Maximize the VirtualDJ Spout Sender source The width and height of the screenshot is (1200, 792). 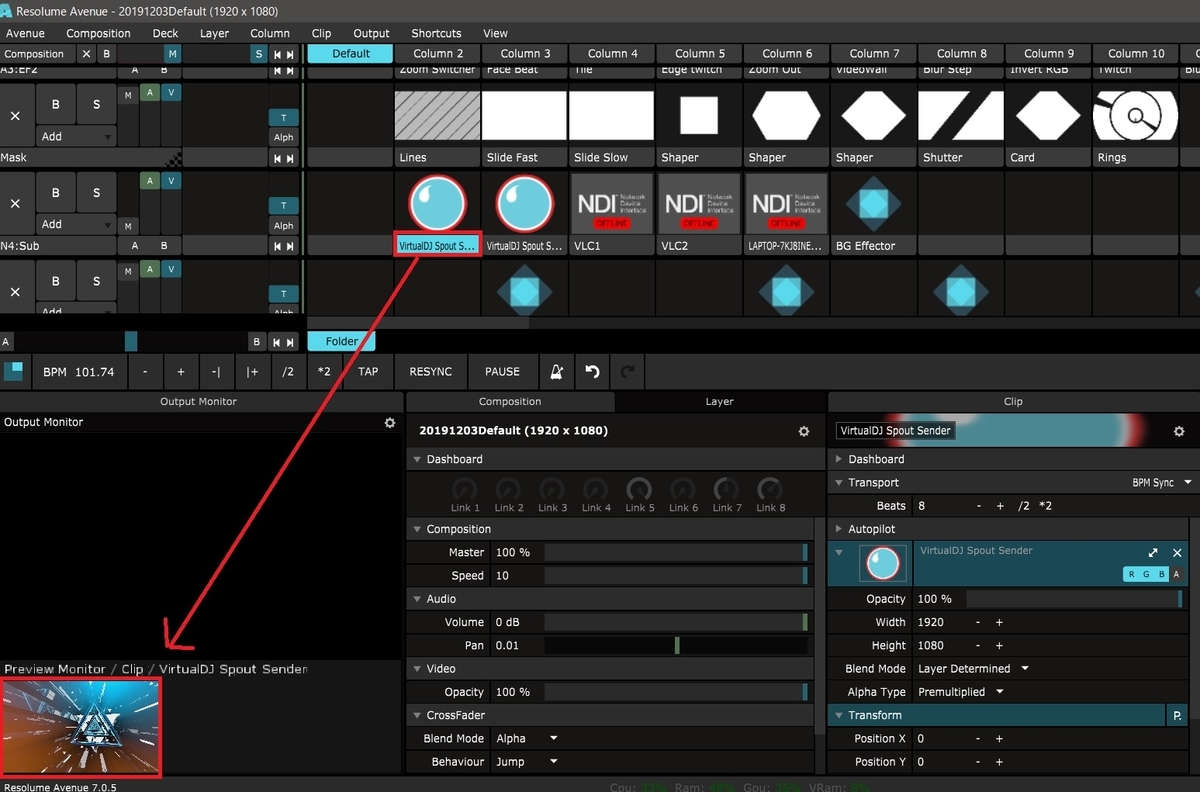[x=1153, y=553]
